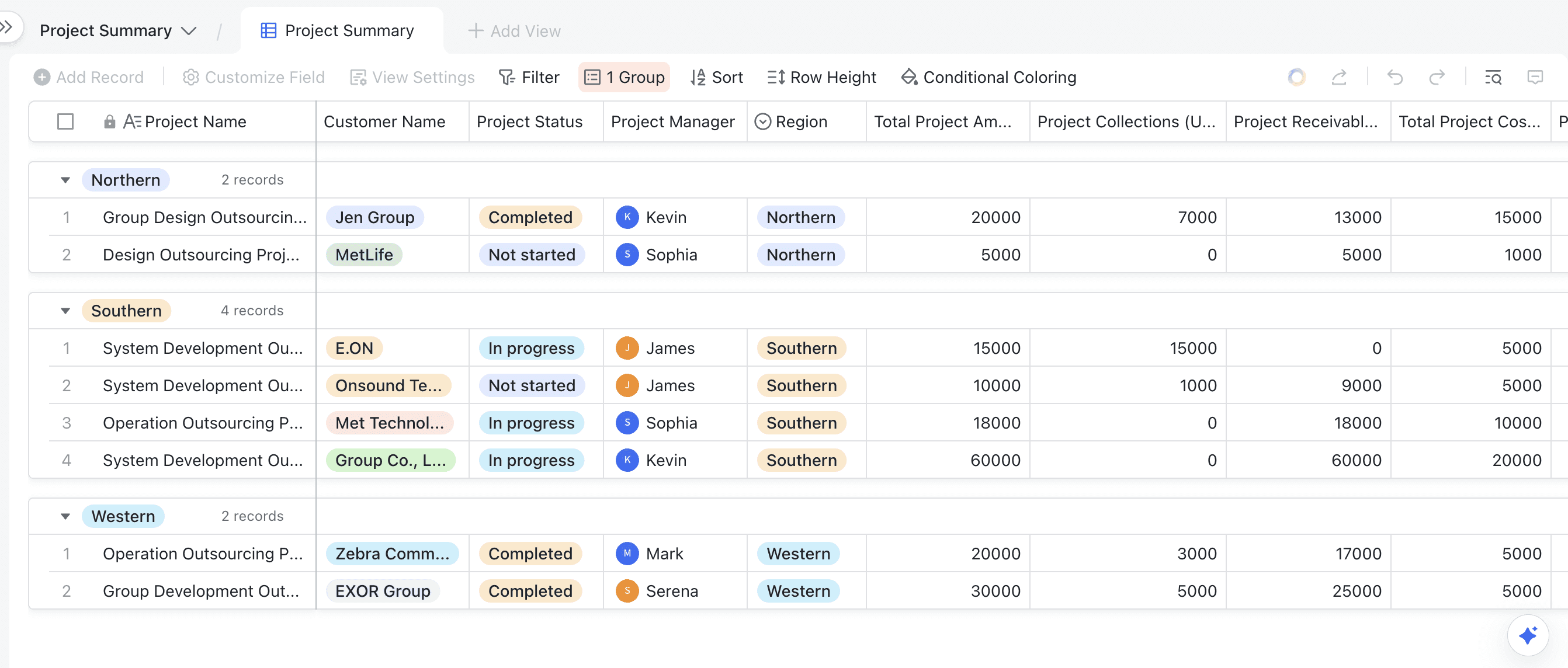Image resolution: width=1568 pixels, height=668 pixels.
Task: Click the redo arrow icon
Action: (x=1437, y=77)
